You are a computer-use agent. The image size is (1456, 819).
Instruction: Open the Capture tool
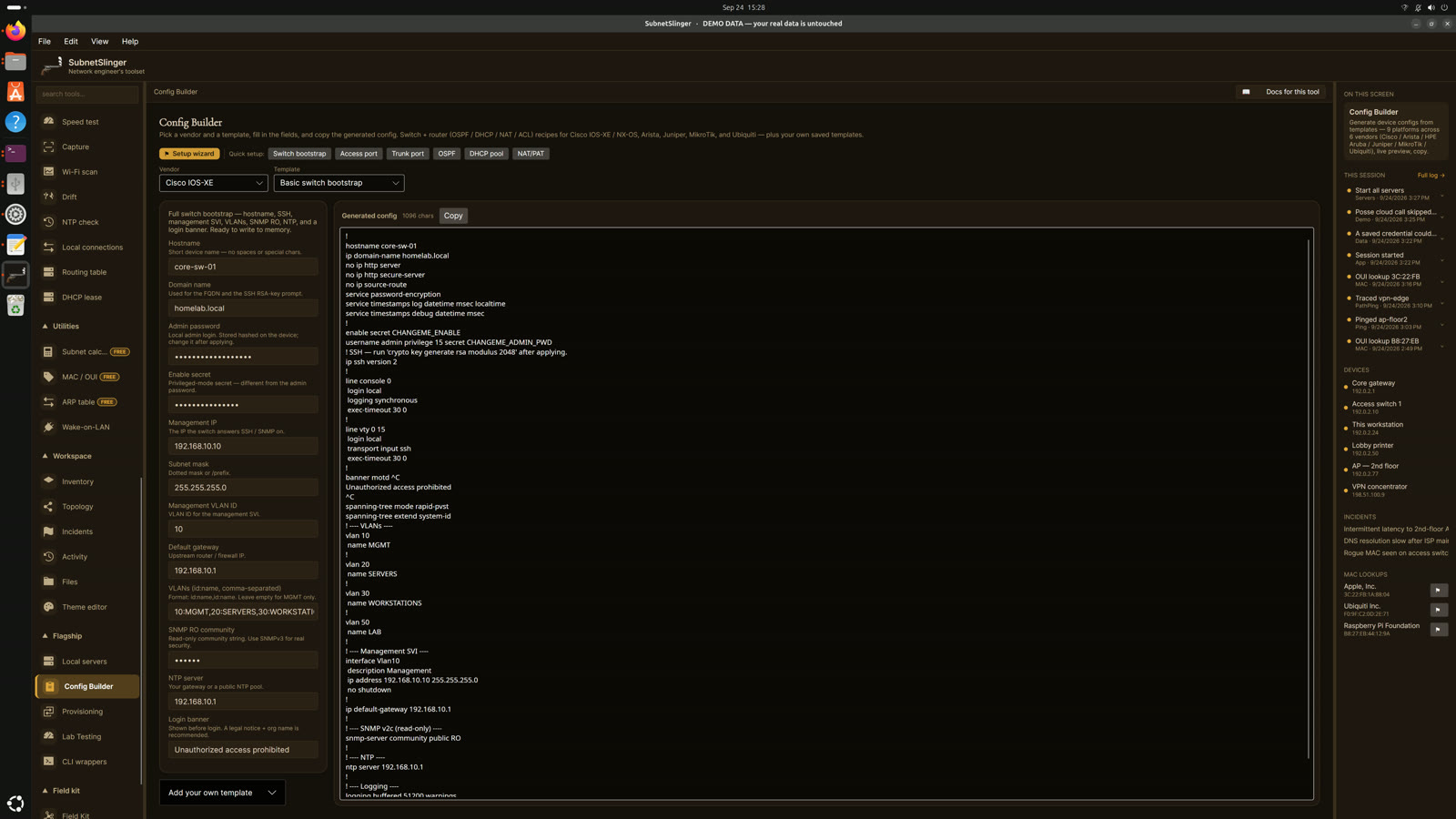coord(87,147)
